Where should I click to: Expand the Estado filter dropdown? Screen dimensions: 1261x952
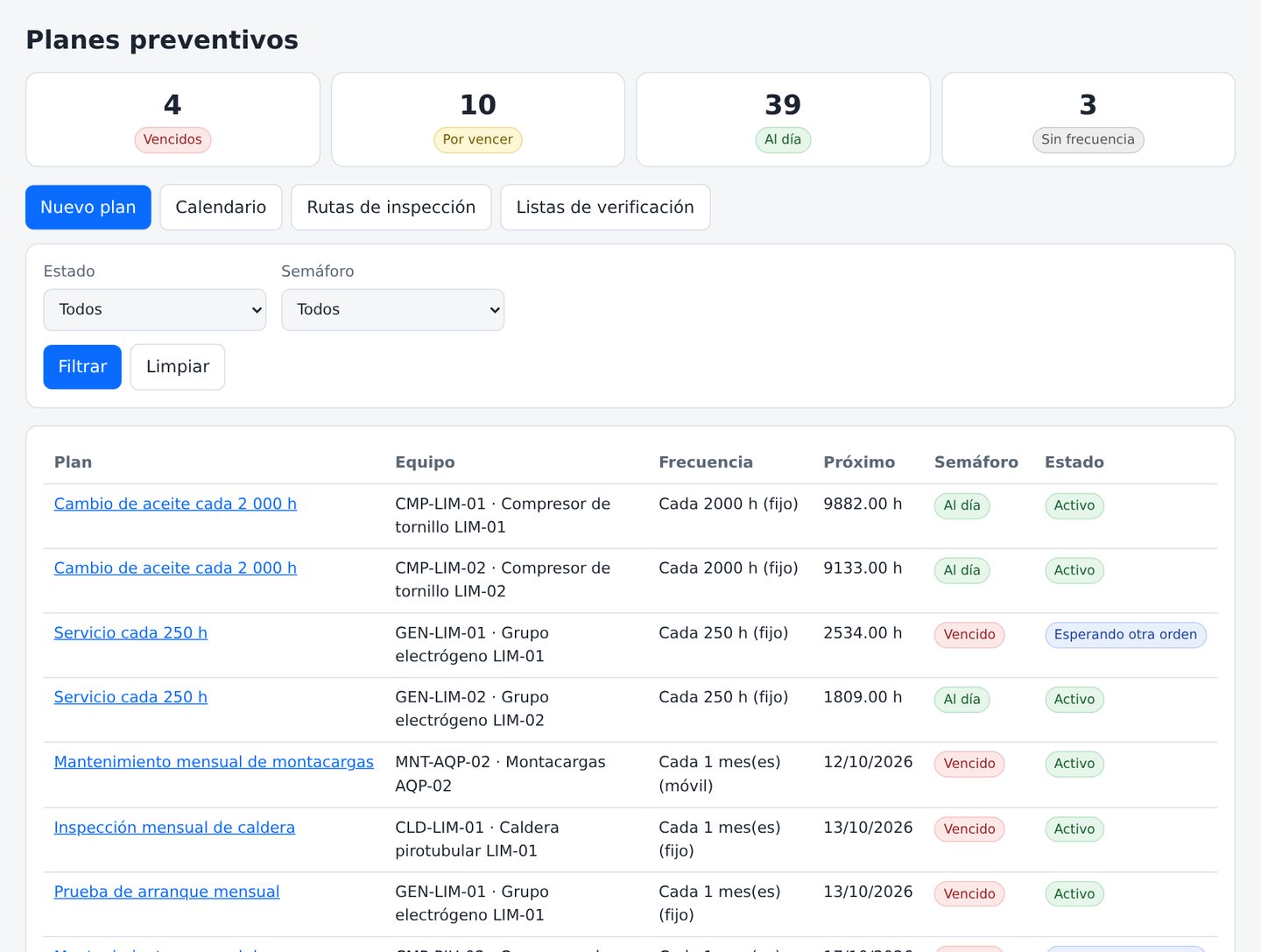[155, 310]
